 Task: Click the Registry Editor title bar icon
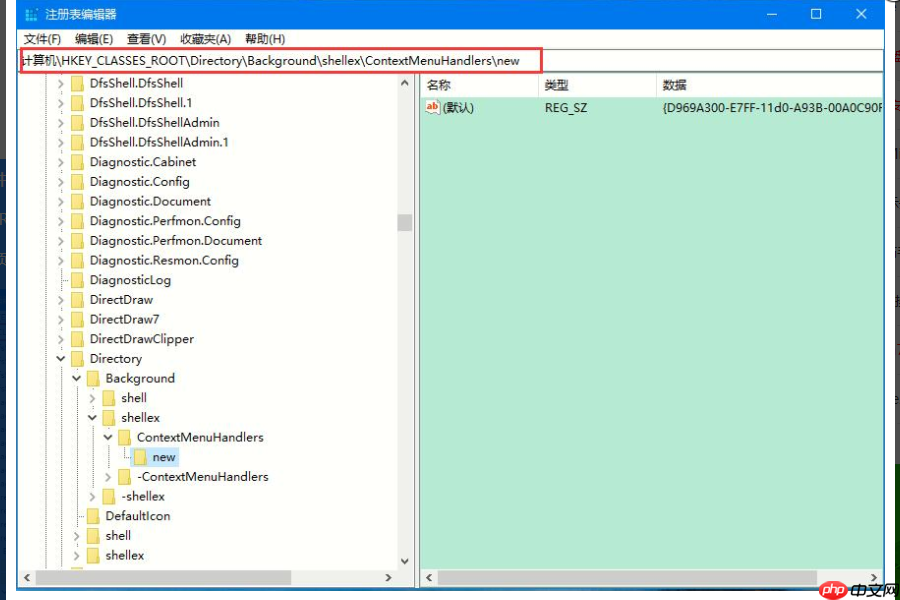coord(32,14)
